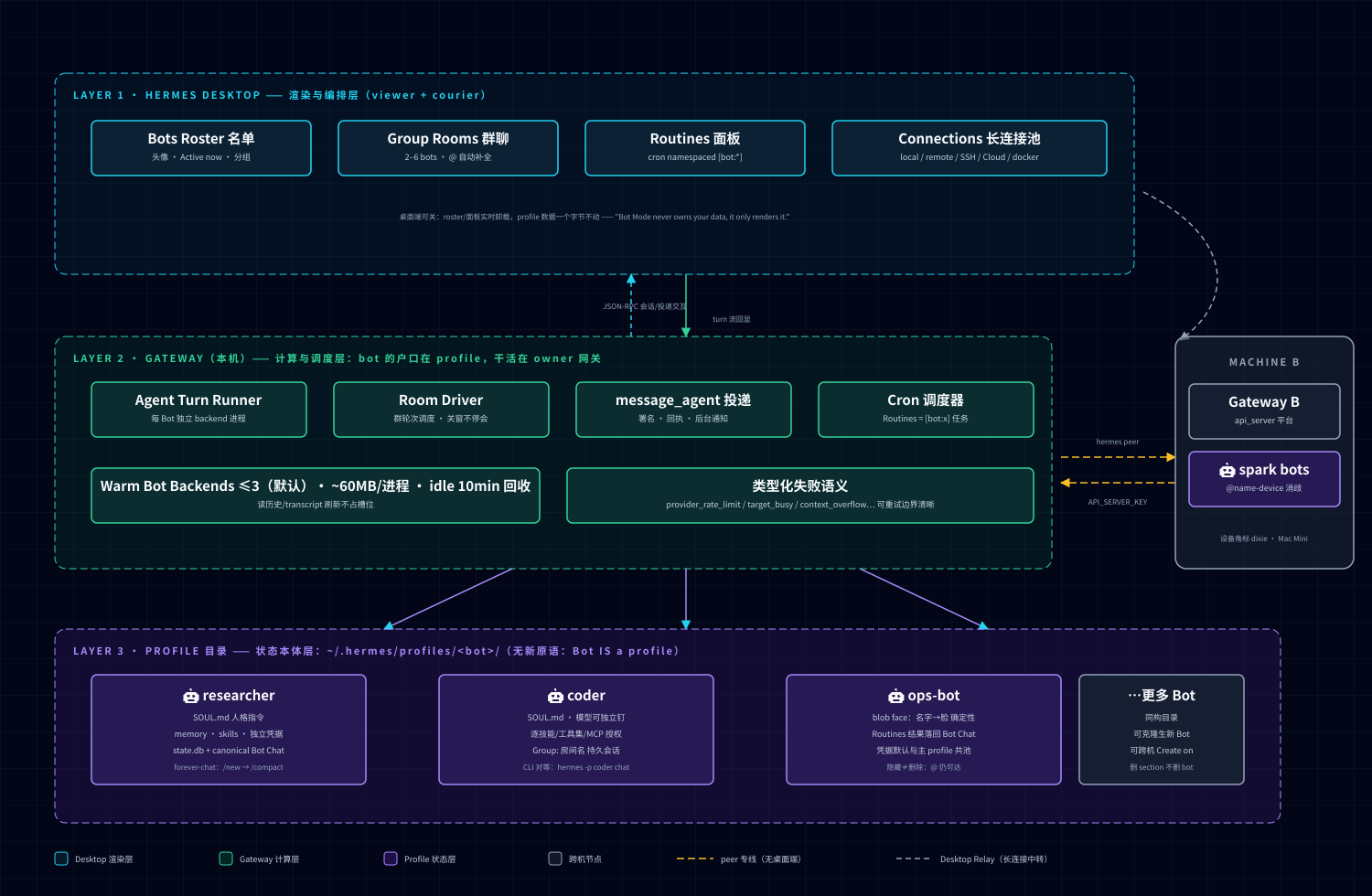Click "Routines 结果落回 Bot Chat" in ops-bot
This screenshot has height=896, width=1372.
click(924, 734)
